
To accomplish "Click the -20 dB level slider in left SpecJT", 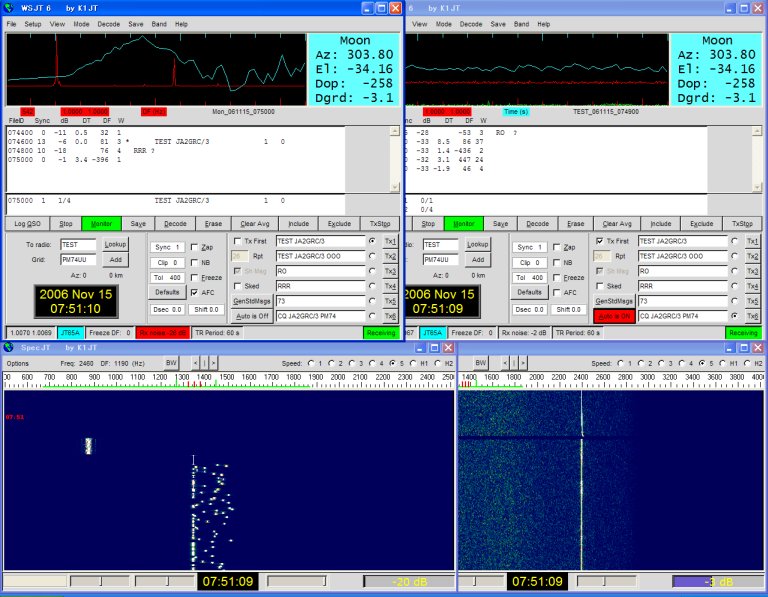I will [x=409, y=582].
